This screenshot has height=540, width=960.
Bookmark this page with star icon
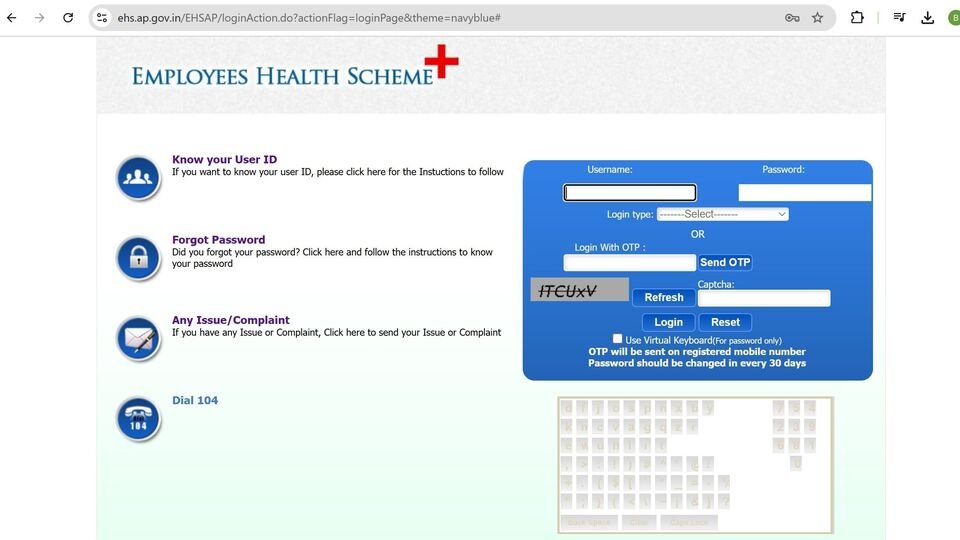(817, 18)
